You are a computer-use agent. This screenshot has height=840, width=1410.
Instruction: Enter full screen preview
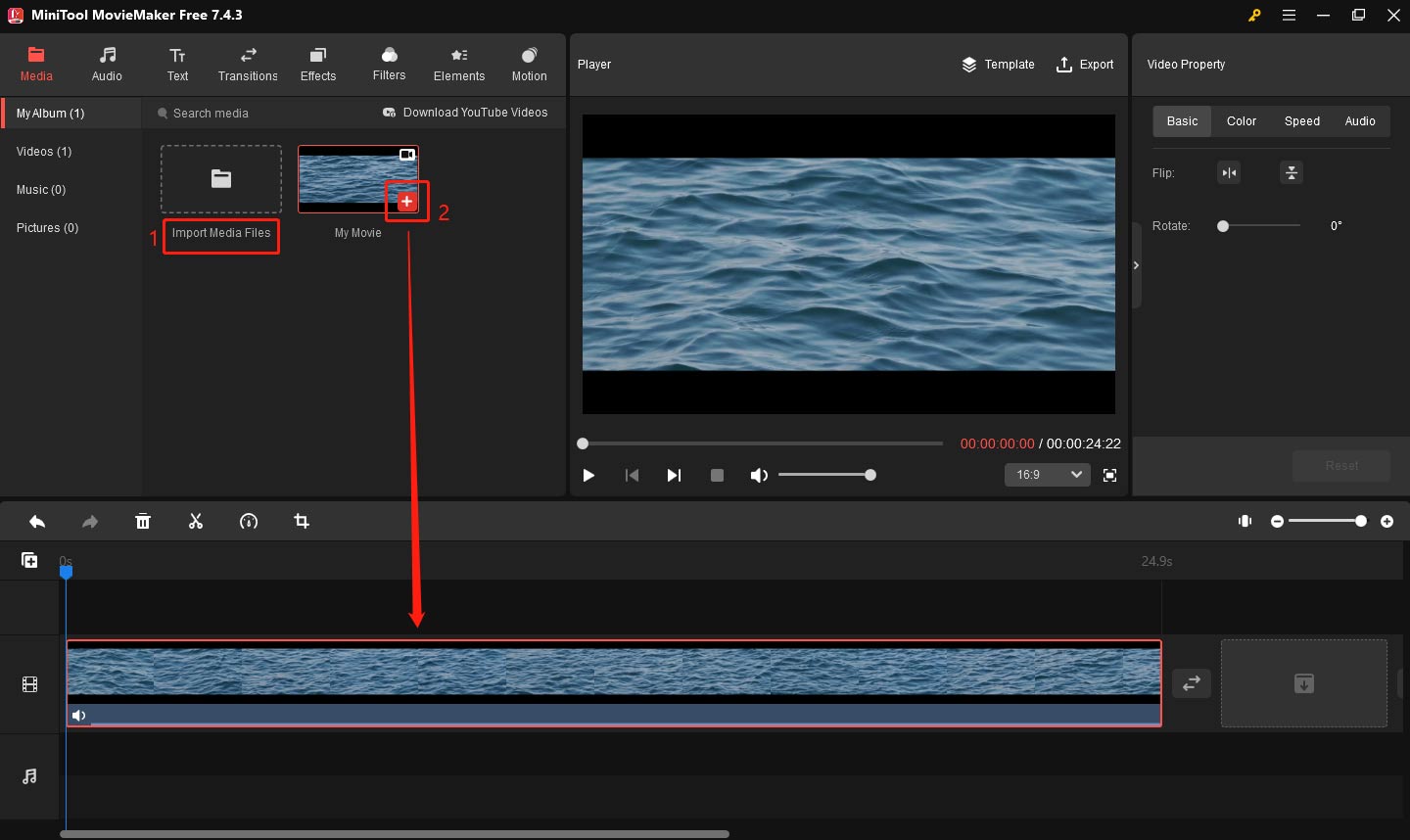pyautogui.click(x=1109, y=475)
